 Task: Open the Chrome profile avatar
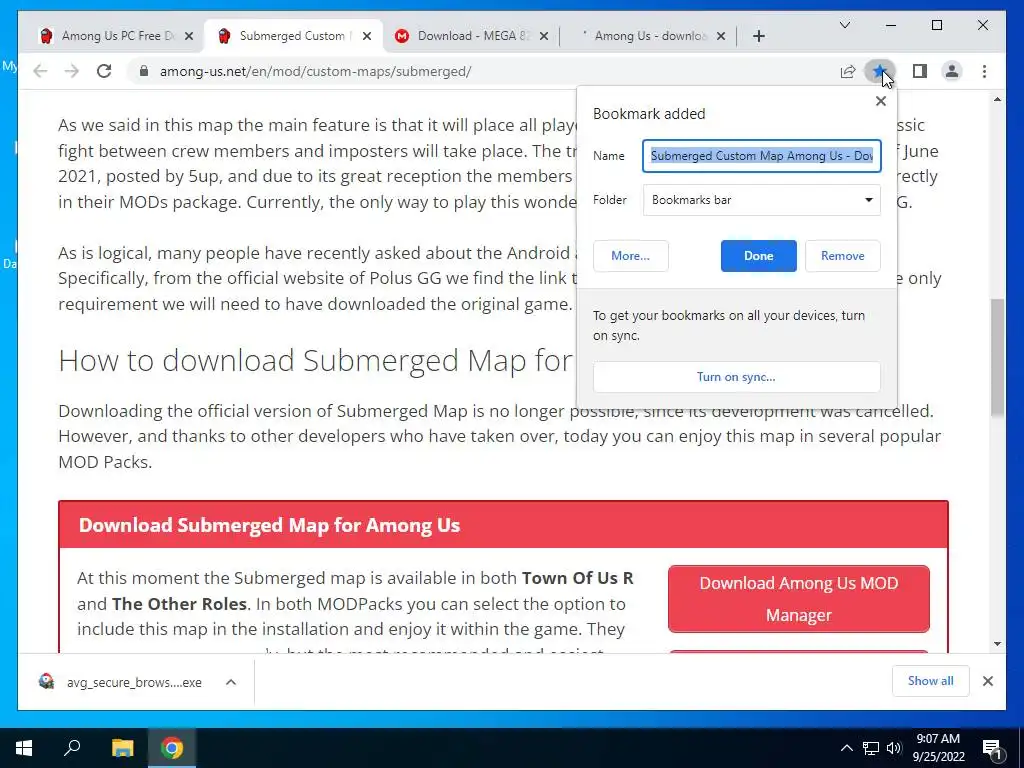[952, 71]
